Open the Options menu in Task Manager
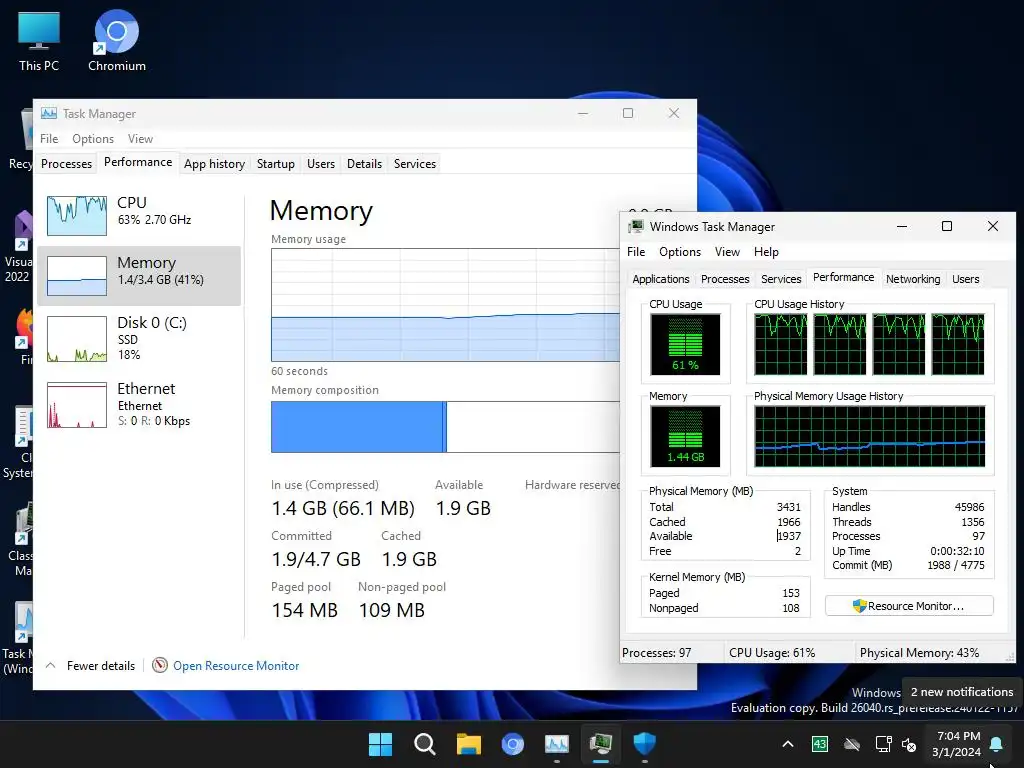This screenshot has height=768, width=1024. pyautogui.click(x=93, y=138)
